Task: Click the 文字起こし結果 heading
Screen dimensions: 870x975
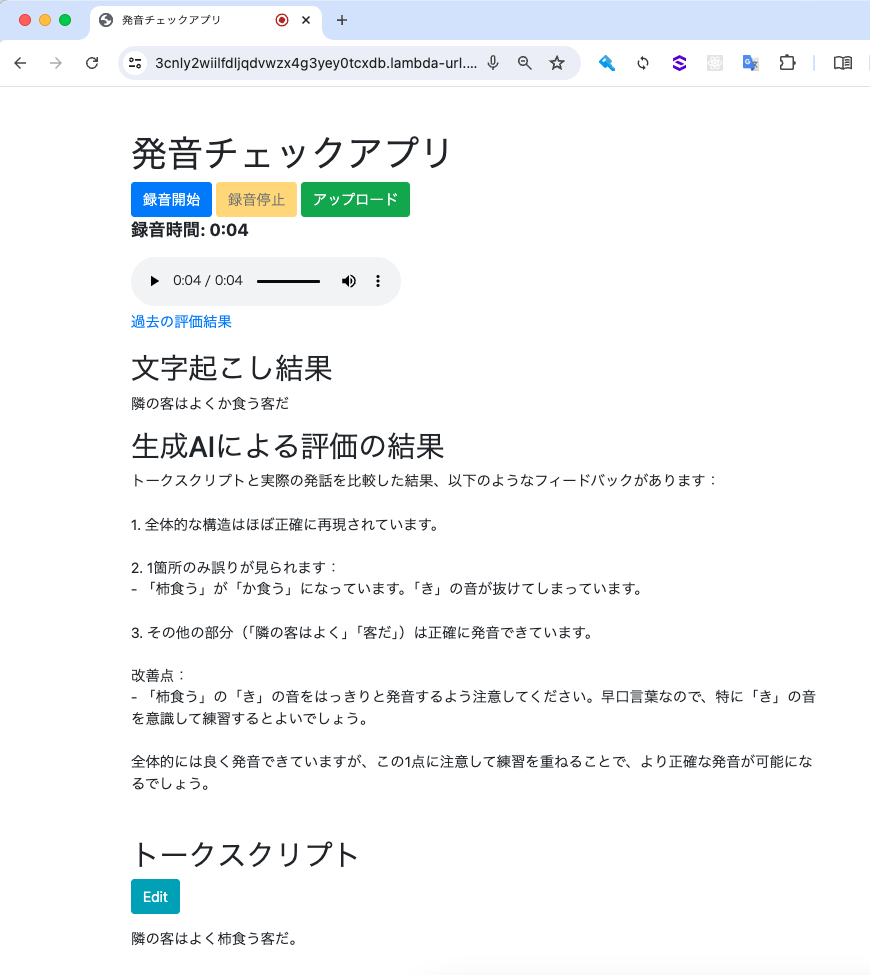Action: pos(231,368)
